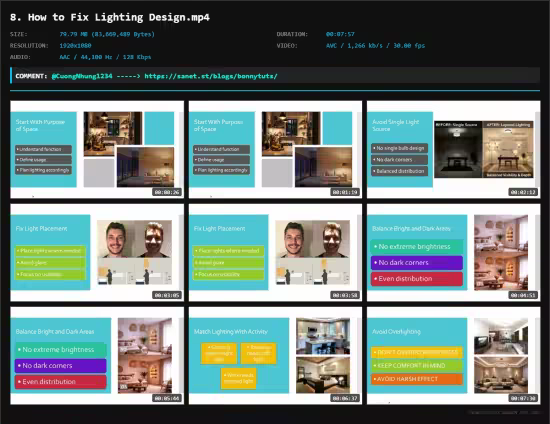Image resolution: width=550 pixels, height=424 pixels.
Task: Click thumbnail timestamped 00:03:05
Action: point(97,253)
